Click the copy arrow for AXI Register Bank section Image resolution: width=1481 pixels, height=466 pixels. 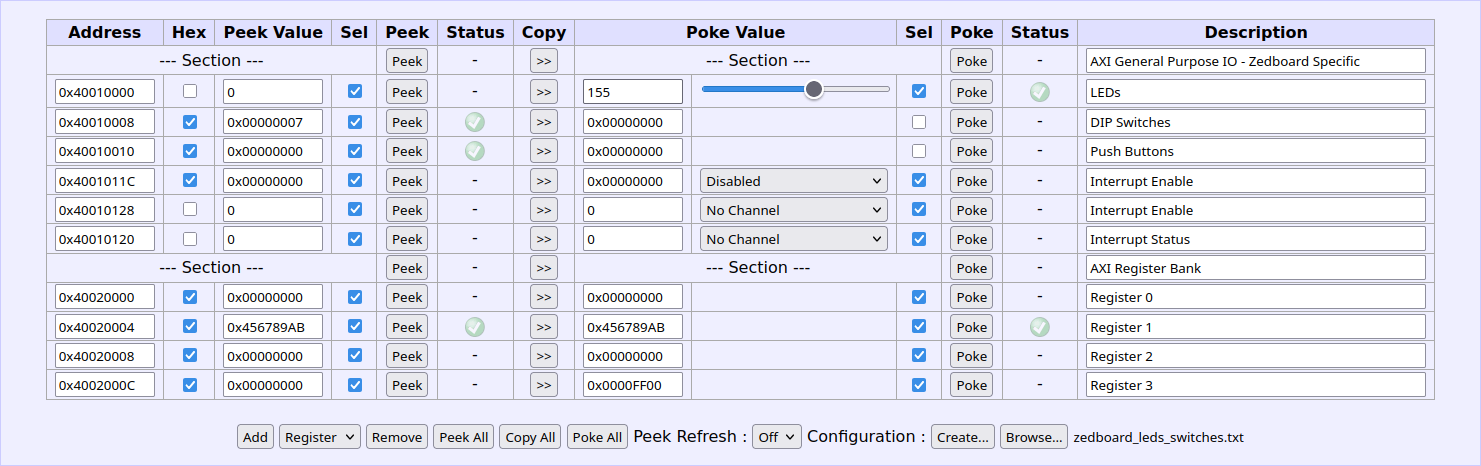[x=543, y=268]
